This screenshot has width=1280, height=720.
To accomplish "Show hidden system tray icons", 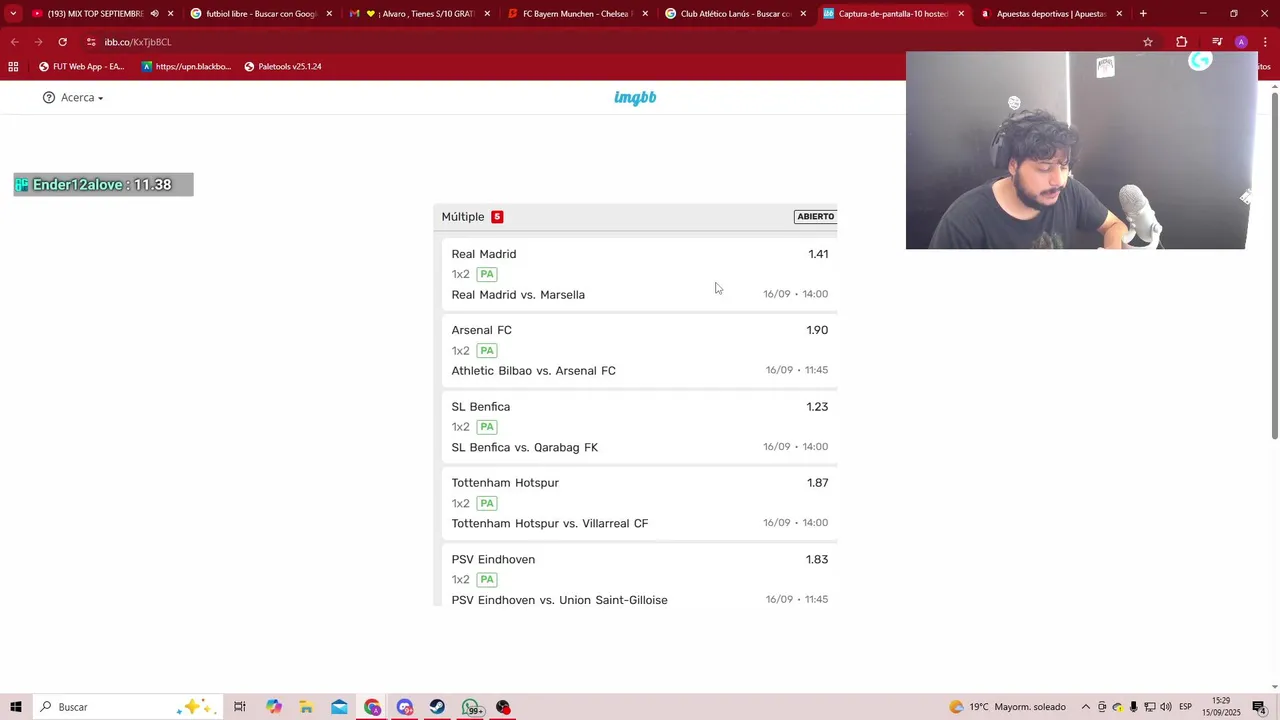I will pos(1086,707).
